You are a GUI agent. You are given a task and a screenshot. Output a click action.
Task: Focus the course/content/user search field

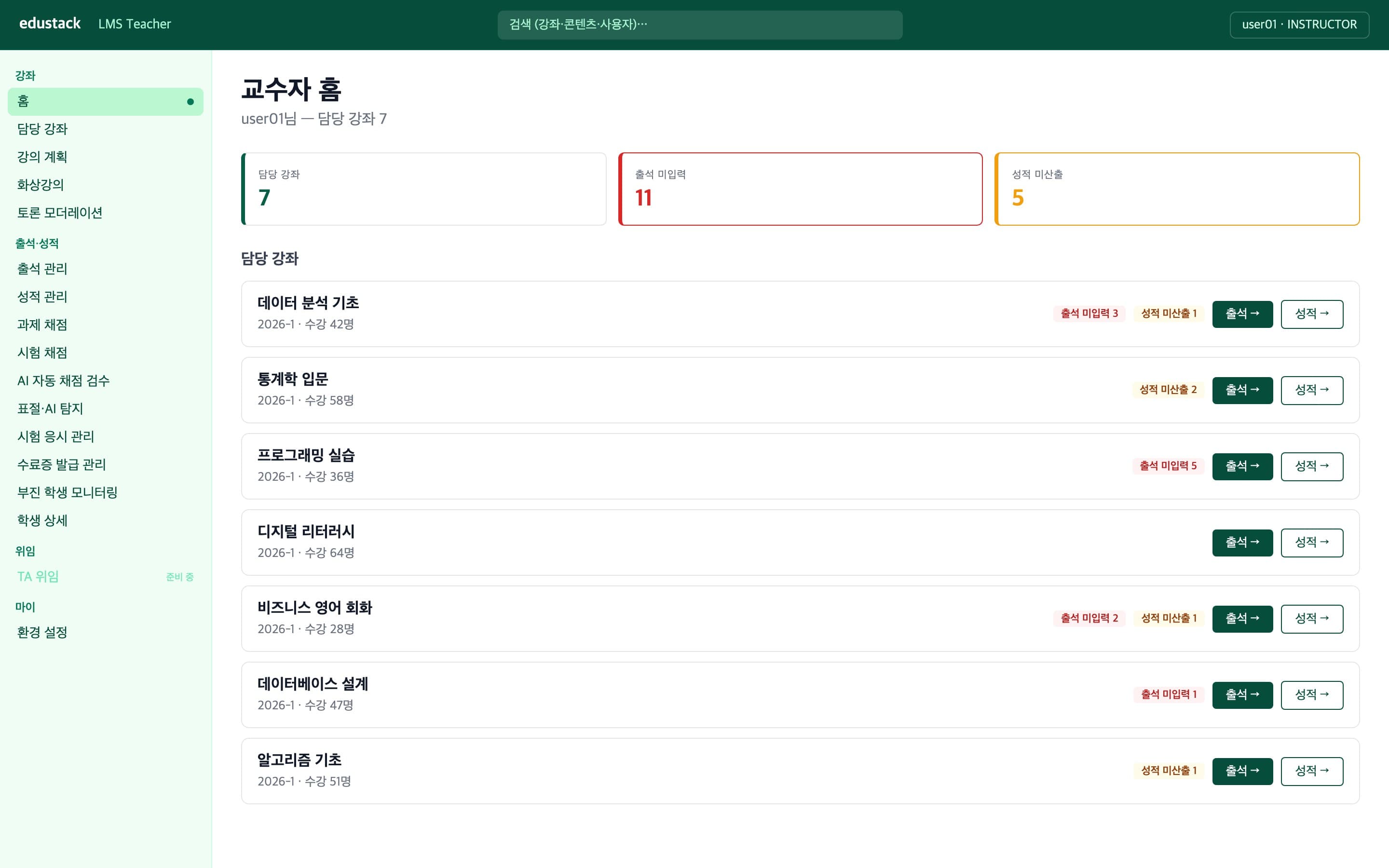(700, 25)
